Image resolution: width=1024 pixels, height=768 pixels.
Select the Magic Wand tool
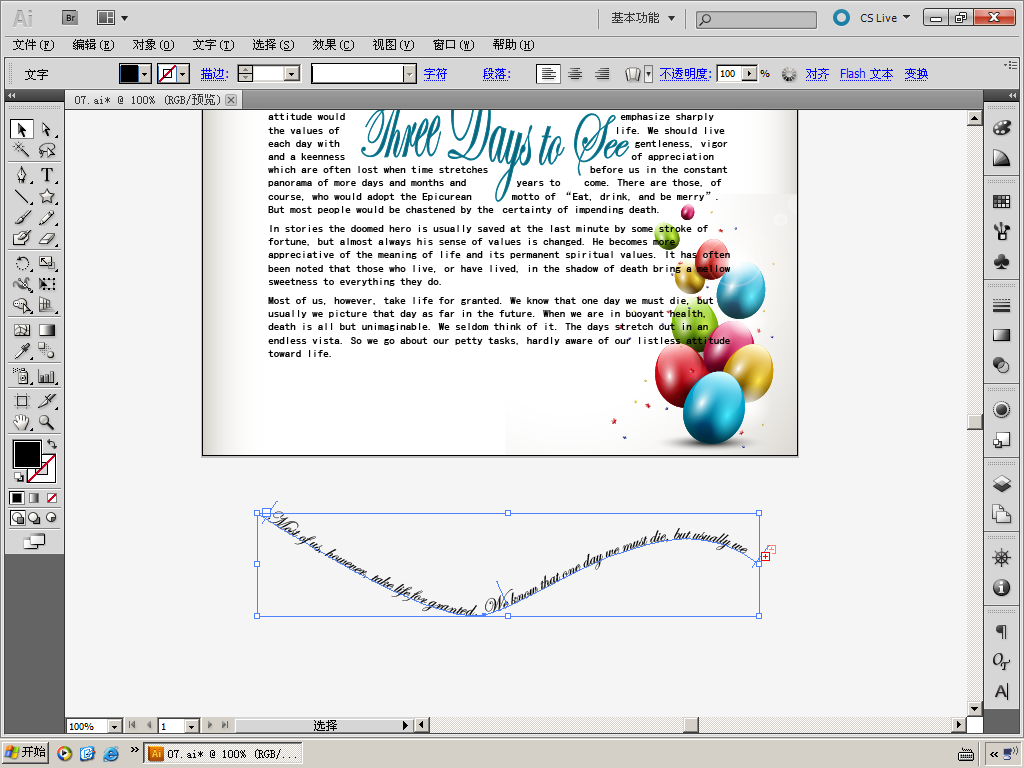coord(22,150)
